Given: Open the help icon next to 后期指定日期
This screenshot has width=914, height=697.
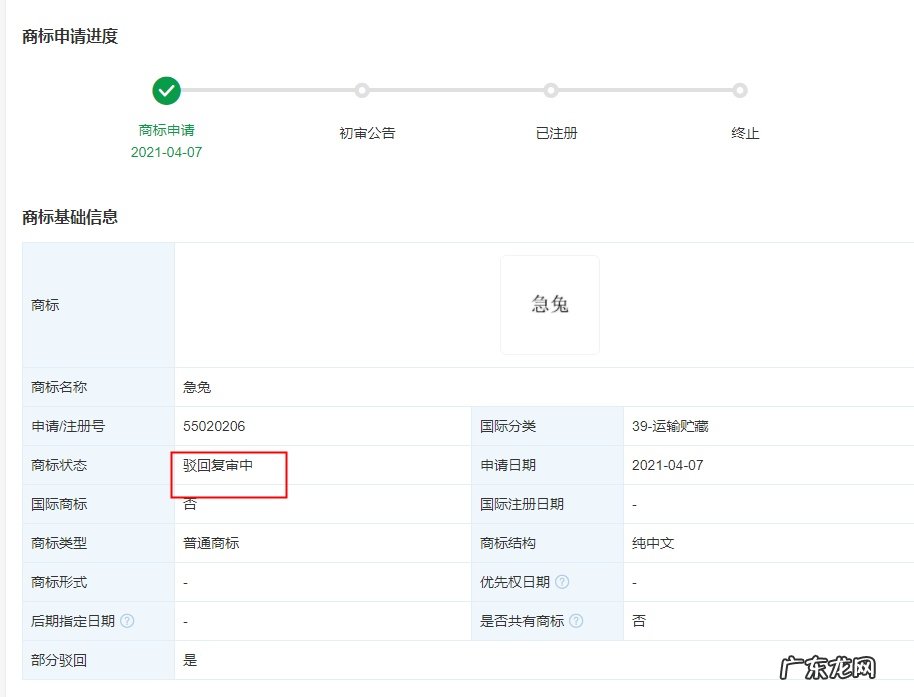Looking at the screenshot, I should click(x=126, y=621).
